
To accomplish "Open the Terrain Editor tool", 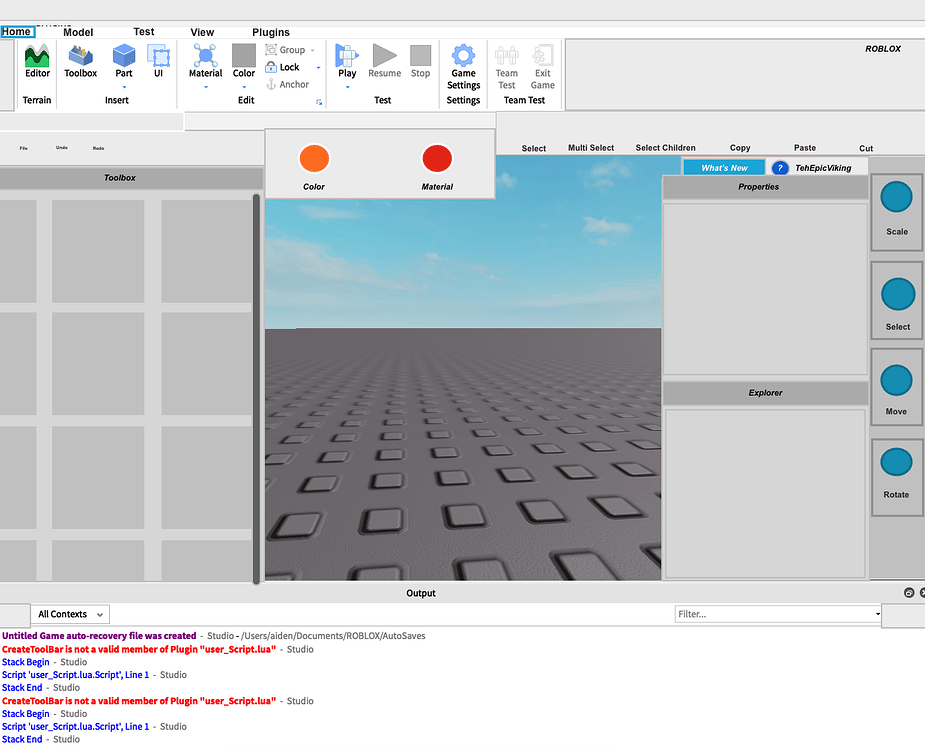I will (x=37, y=61).
